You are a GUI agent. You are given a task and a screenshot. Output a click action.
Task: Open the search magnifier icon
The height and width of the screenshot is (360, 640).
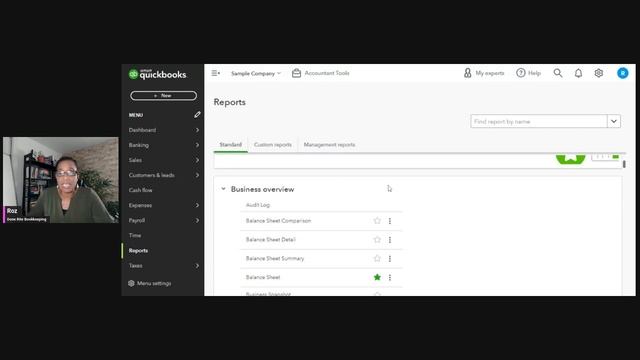[x=558, y=73]
